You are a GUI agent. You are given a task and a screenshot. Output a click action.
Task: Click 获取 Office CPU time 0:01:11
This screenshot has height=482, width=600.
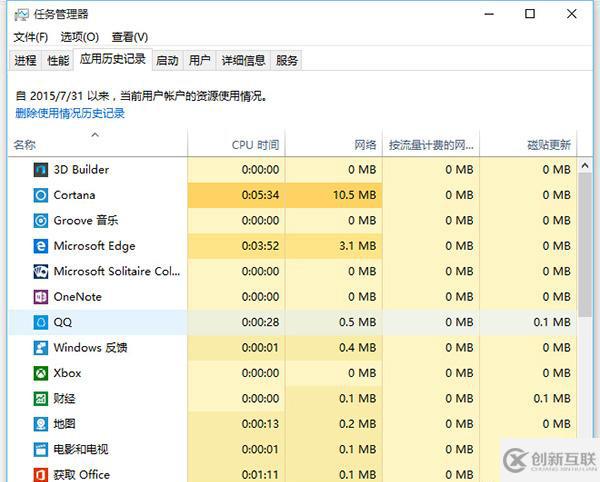coord(260,475)
